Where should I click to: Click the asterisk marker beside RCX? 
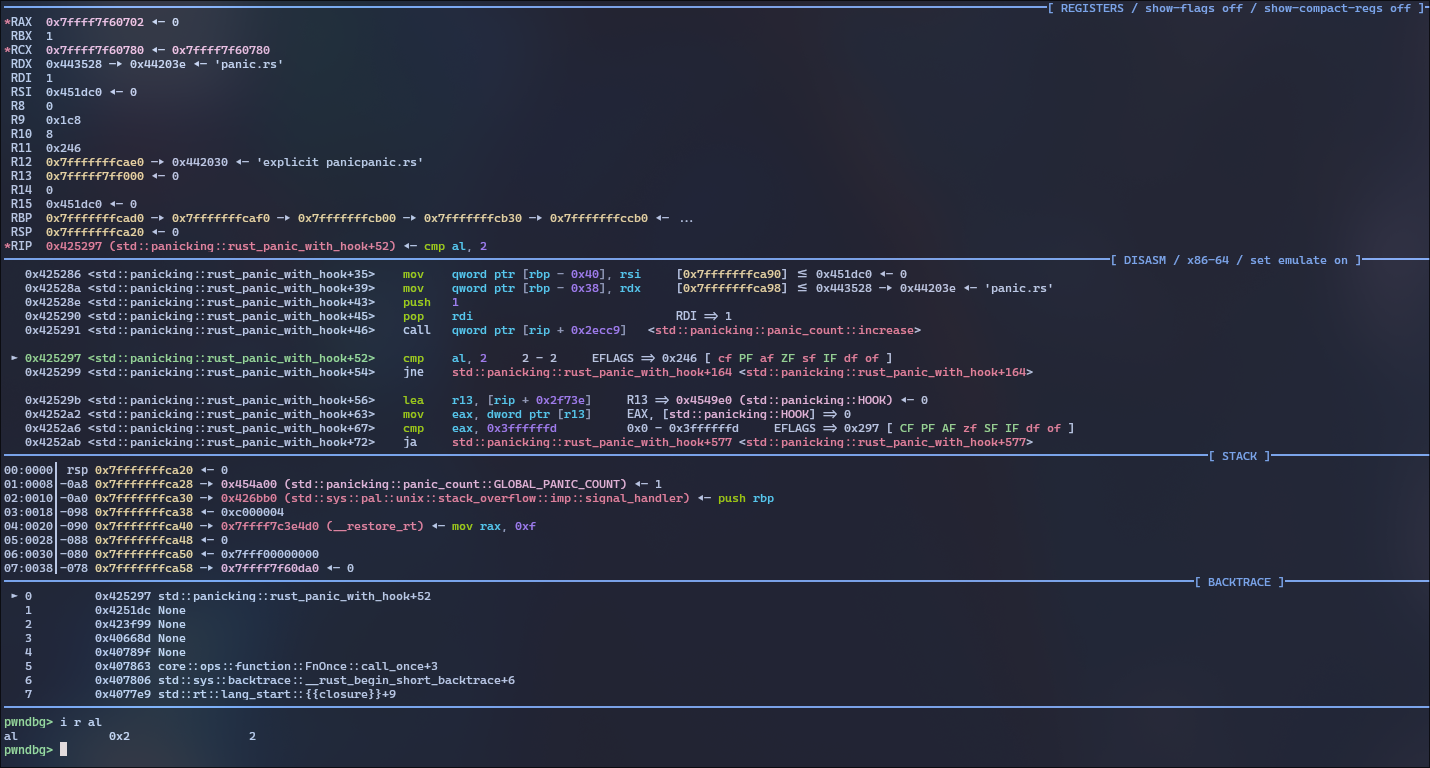pyautogui.click(x=7, y=50)
